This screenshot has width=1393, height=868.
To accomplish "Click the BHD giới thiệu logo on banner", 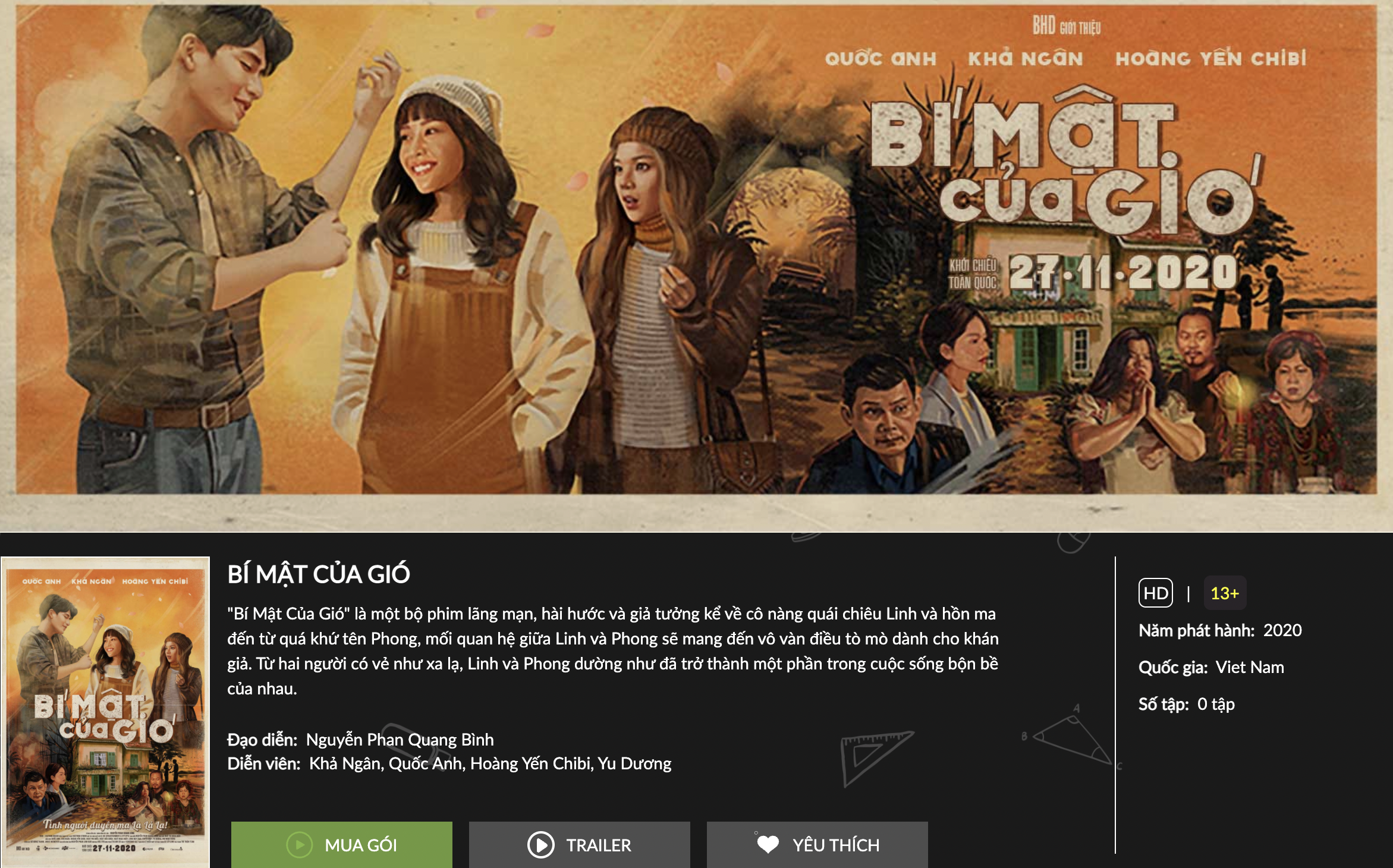I will [x=1066, y=26].
